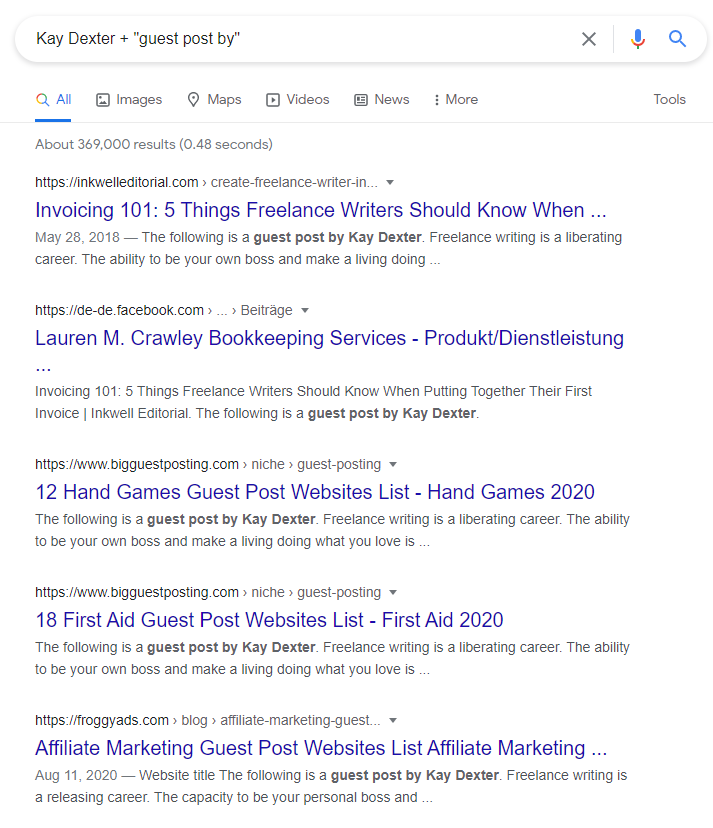Open dropdown arrow for Hand Games result URL
Image resolution: width=713 pixels, height=828 pixels.
pos(393,465)
